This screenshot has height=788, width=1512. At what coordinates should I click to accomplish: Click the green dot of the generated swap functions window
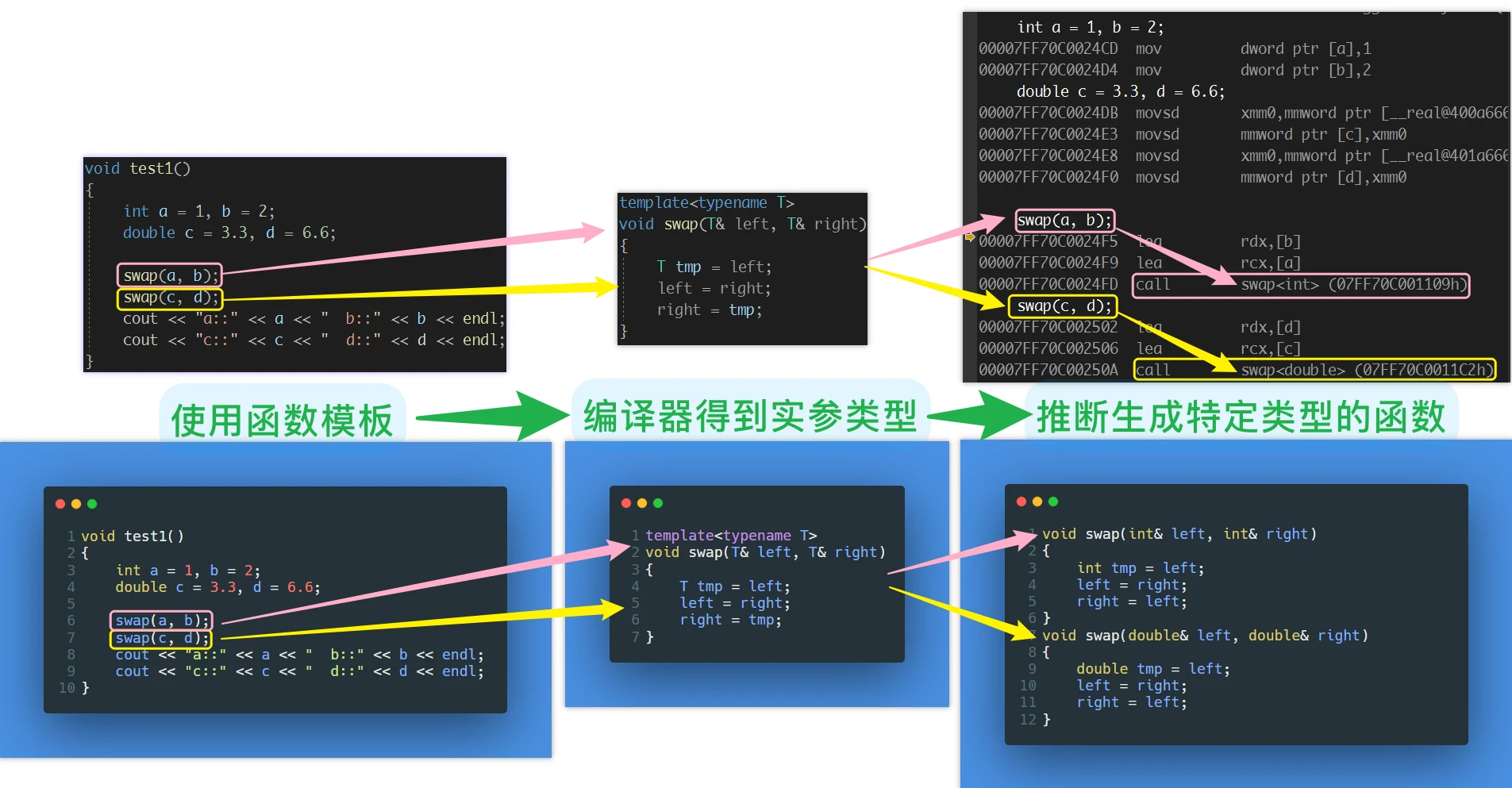[x=1053, y=502]
